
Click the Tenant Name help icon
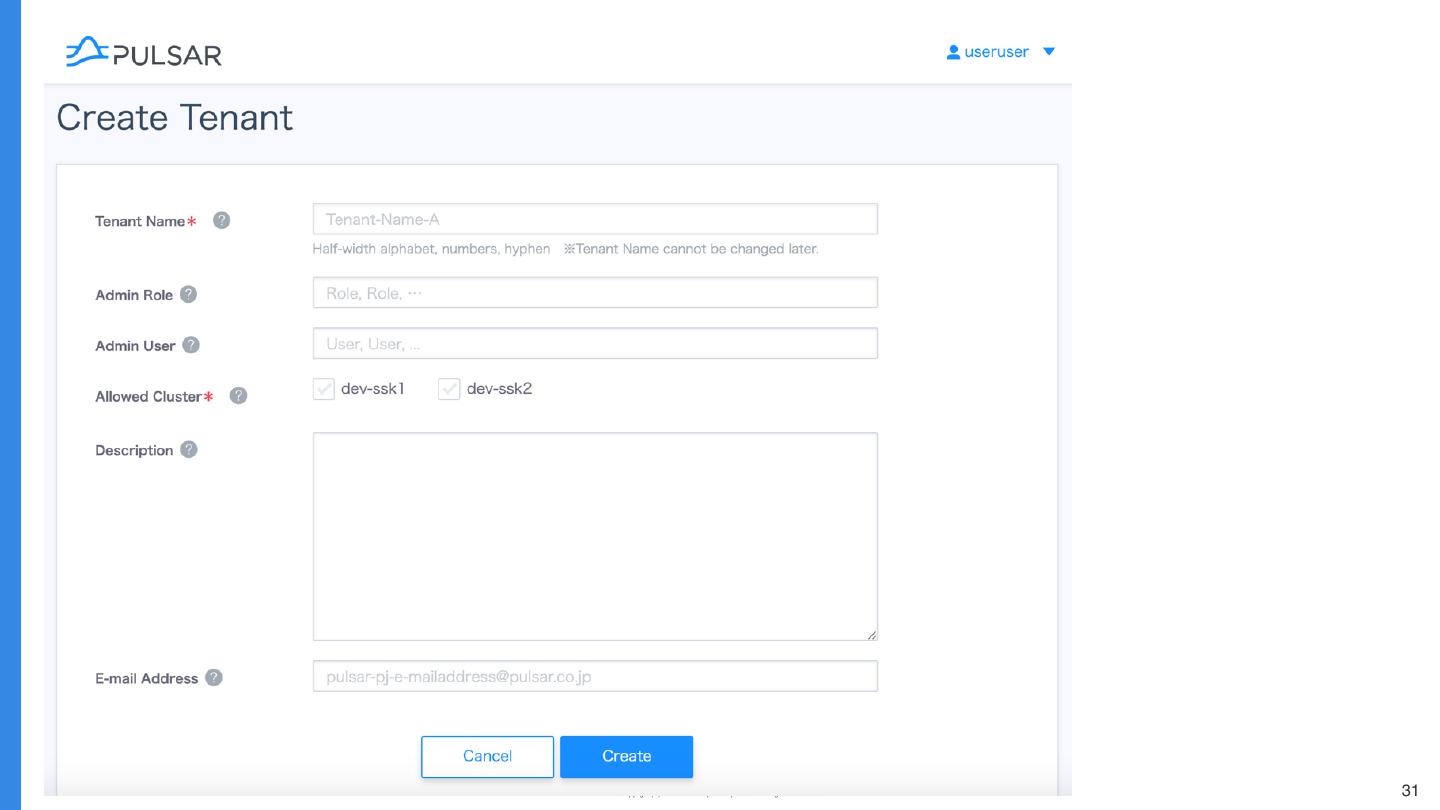[222, 220]
